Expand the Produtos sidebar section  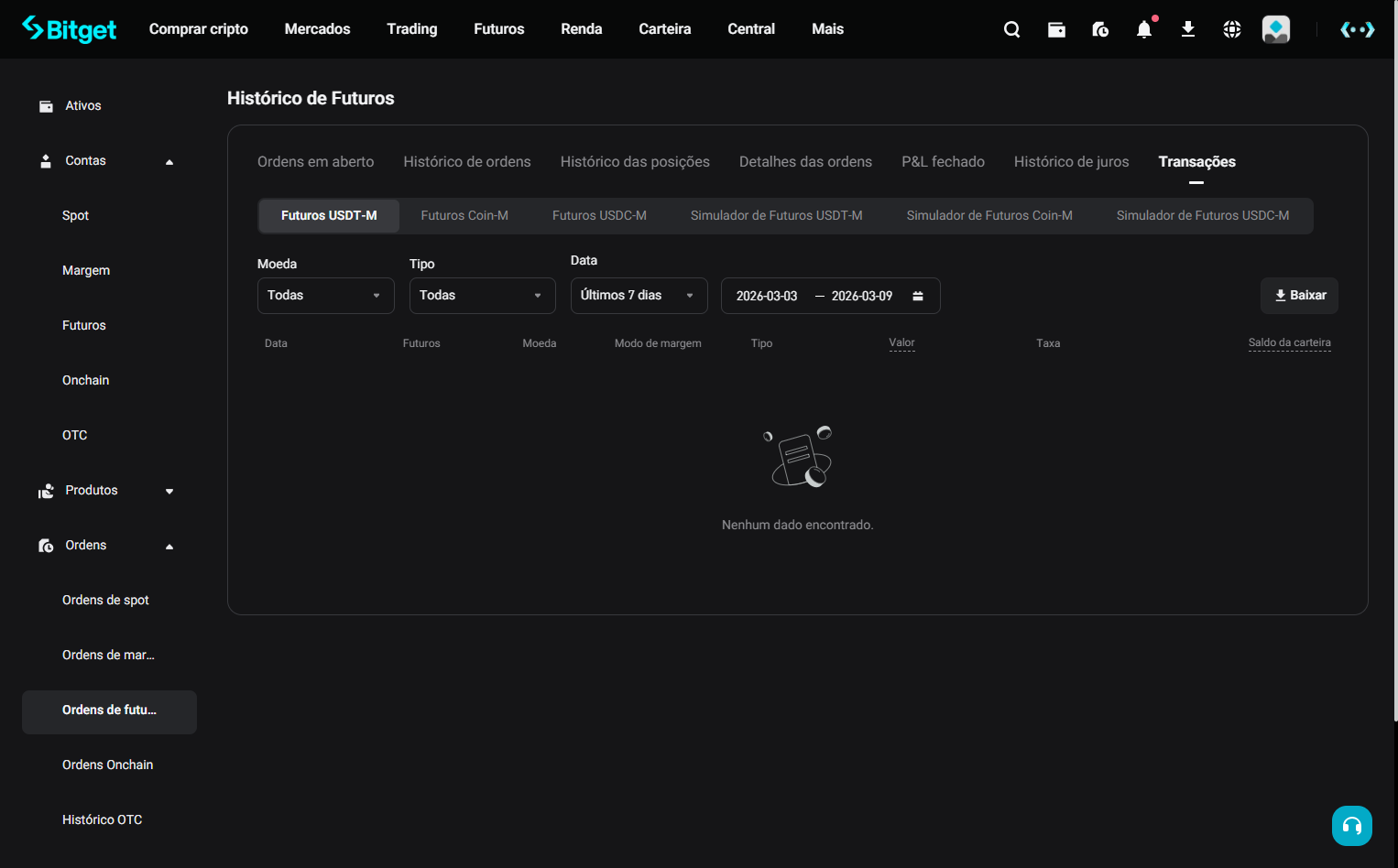pyautogui.click(x=169, y=492)
